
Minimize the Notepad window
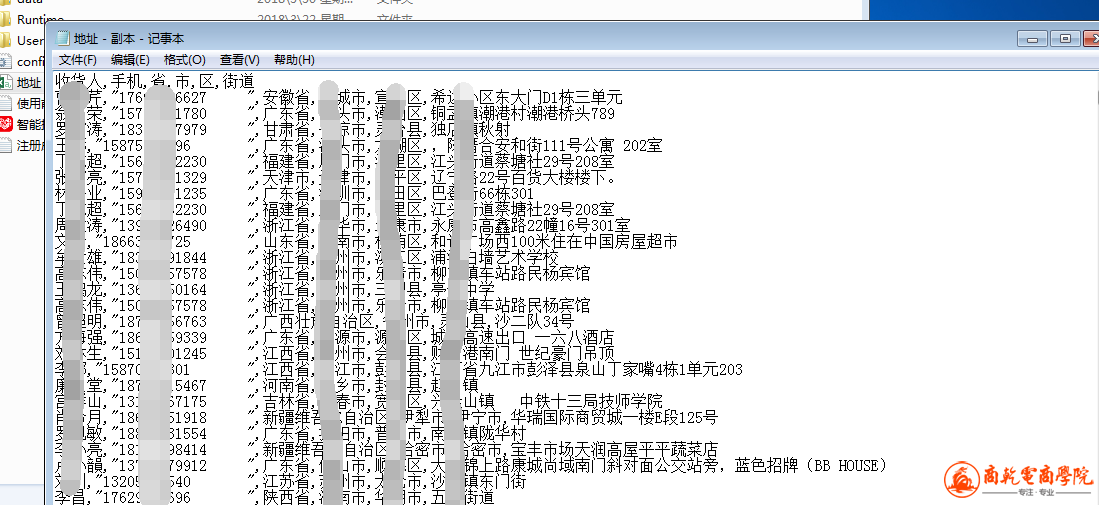[1032, 39]
